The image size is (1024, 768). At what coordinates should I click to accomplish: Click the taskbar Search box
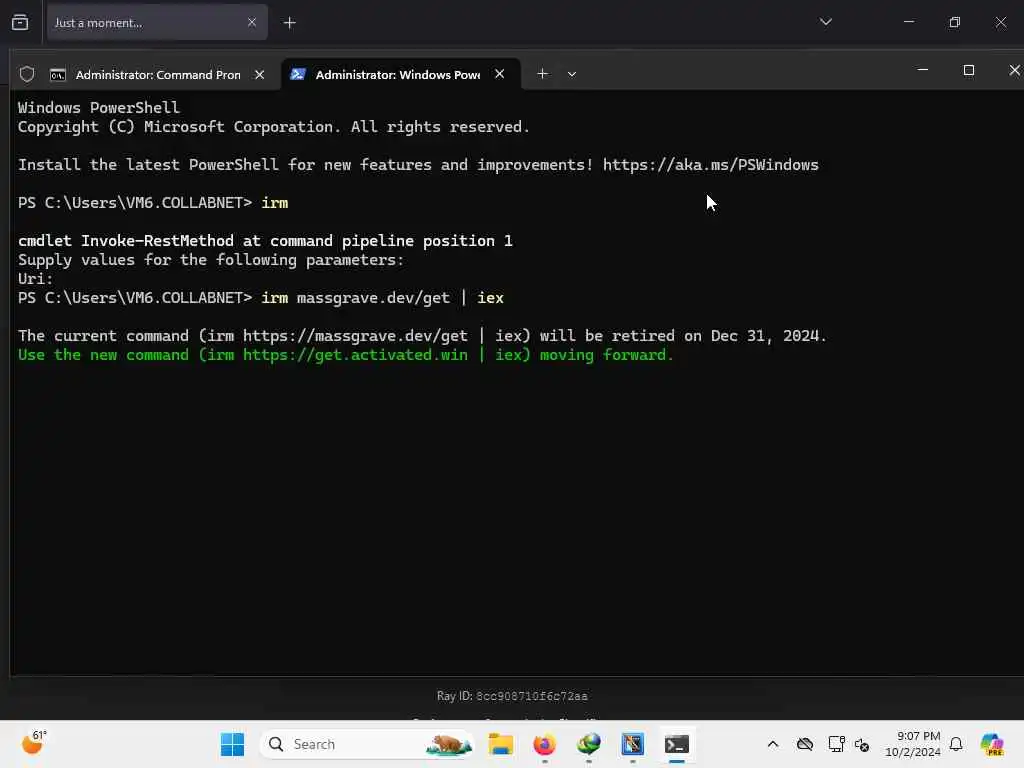[368, 744]
